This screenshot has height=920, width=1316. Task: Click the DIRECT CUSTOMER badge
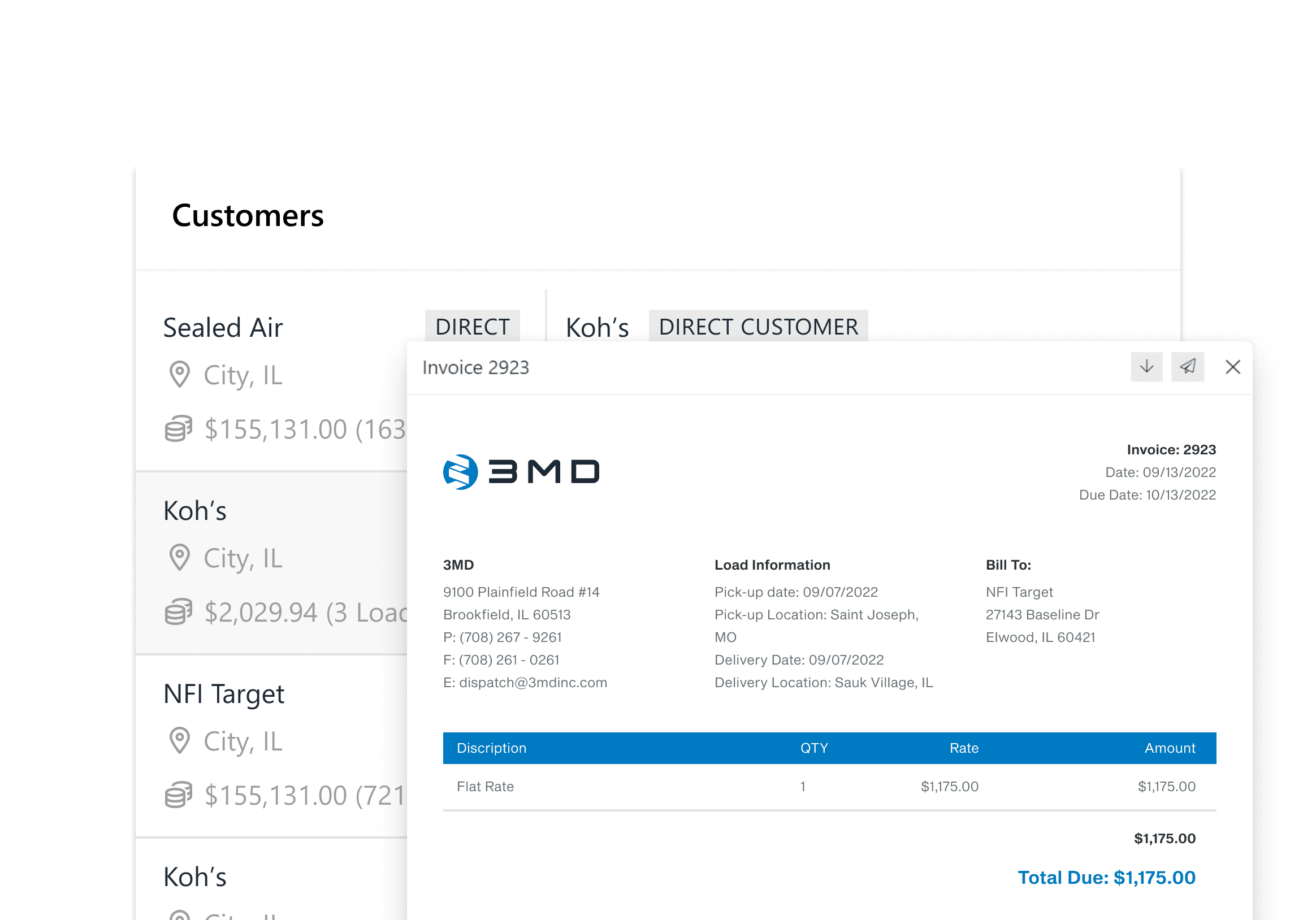757,327
